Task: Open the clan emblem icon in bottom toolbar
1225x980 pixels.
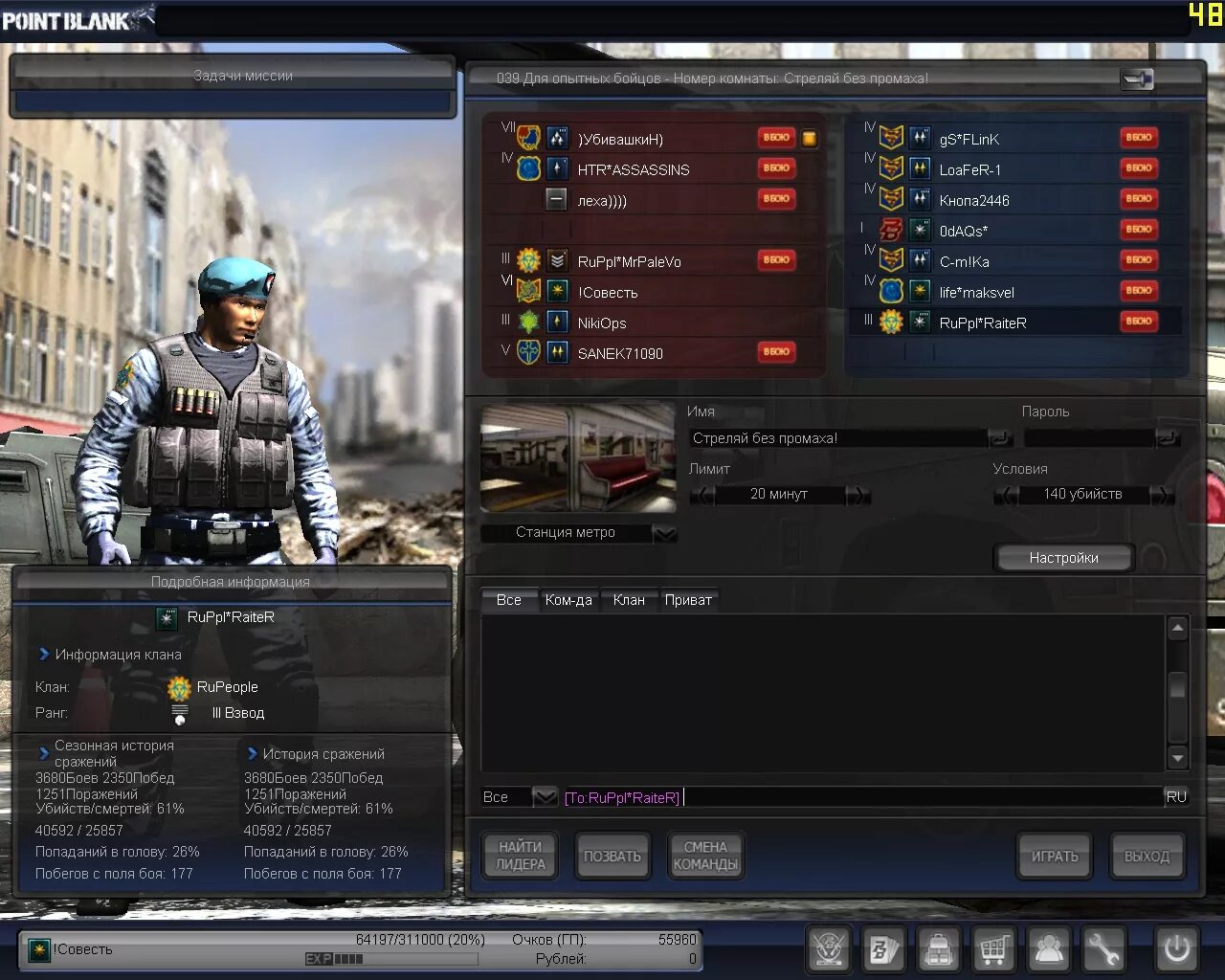Action: tap(828, 948)
